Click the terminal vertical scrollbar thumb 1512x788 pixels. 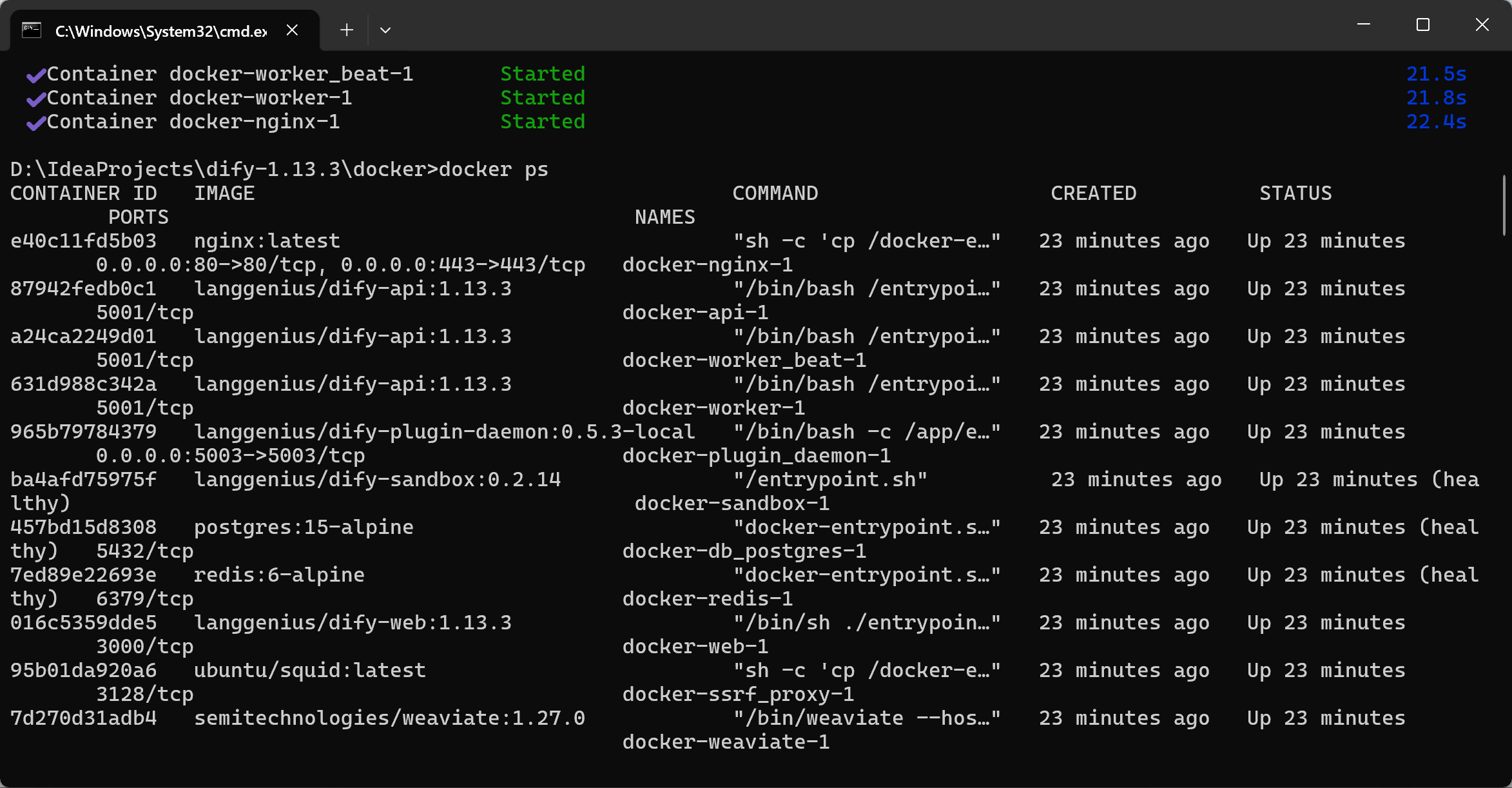[x=1504, y=205]
